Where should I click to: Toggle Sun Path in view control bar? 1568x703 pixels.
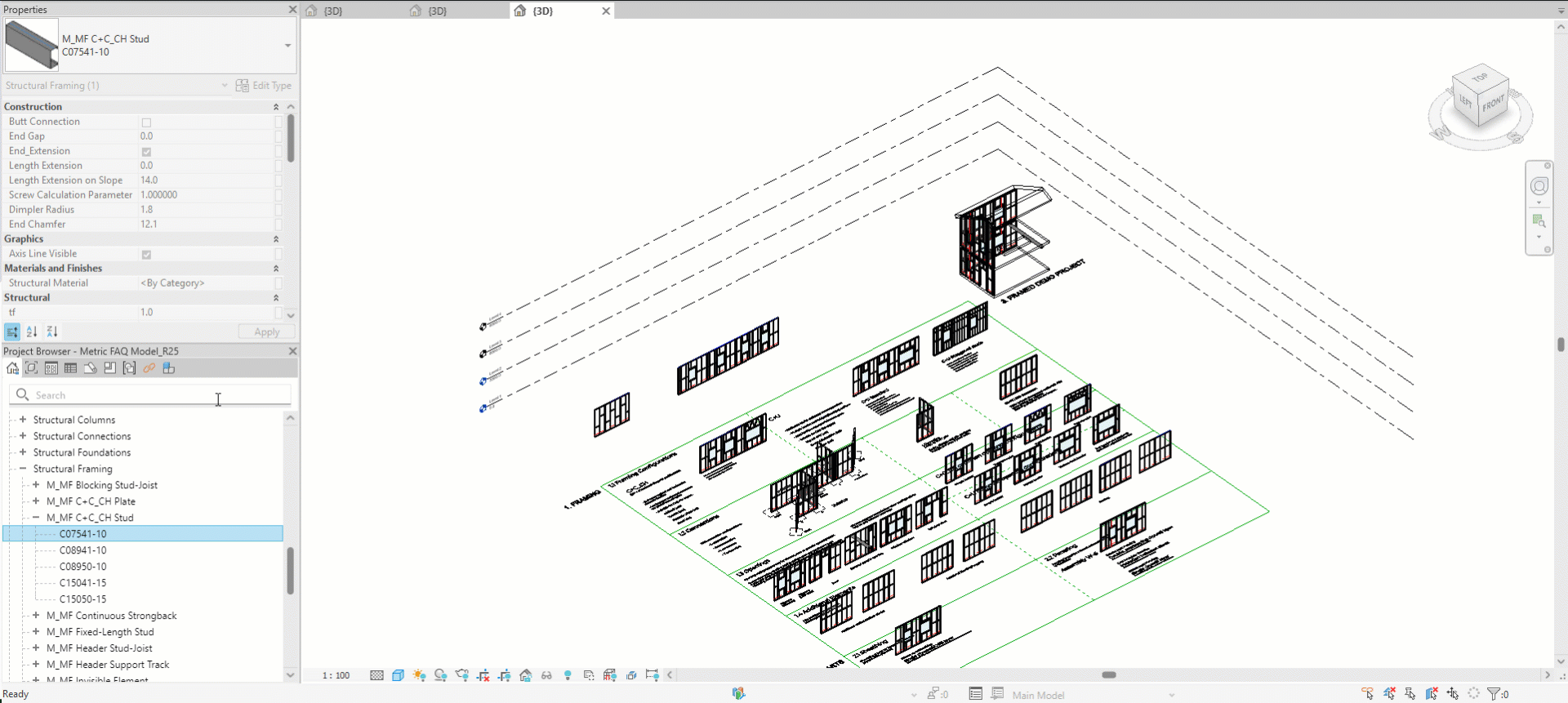tap(419, 675)
